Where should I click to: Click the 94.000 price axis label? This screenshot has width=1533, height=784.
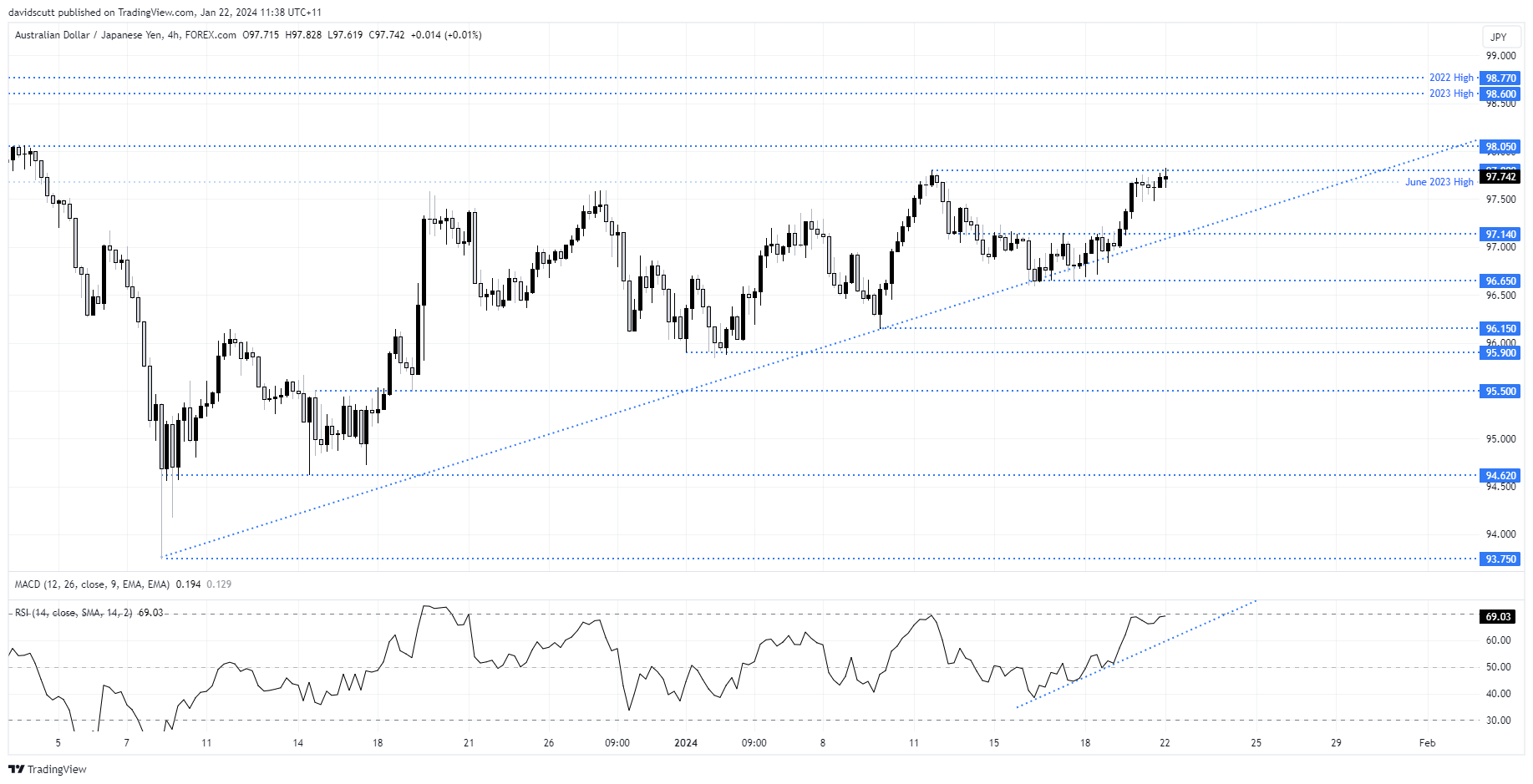click(1500, 534)
